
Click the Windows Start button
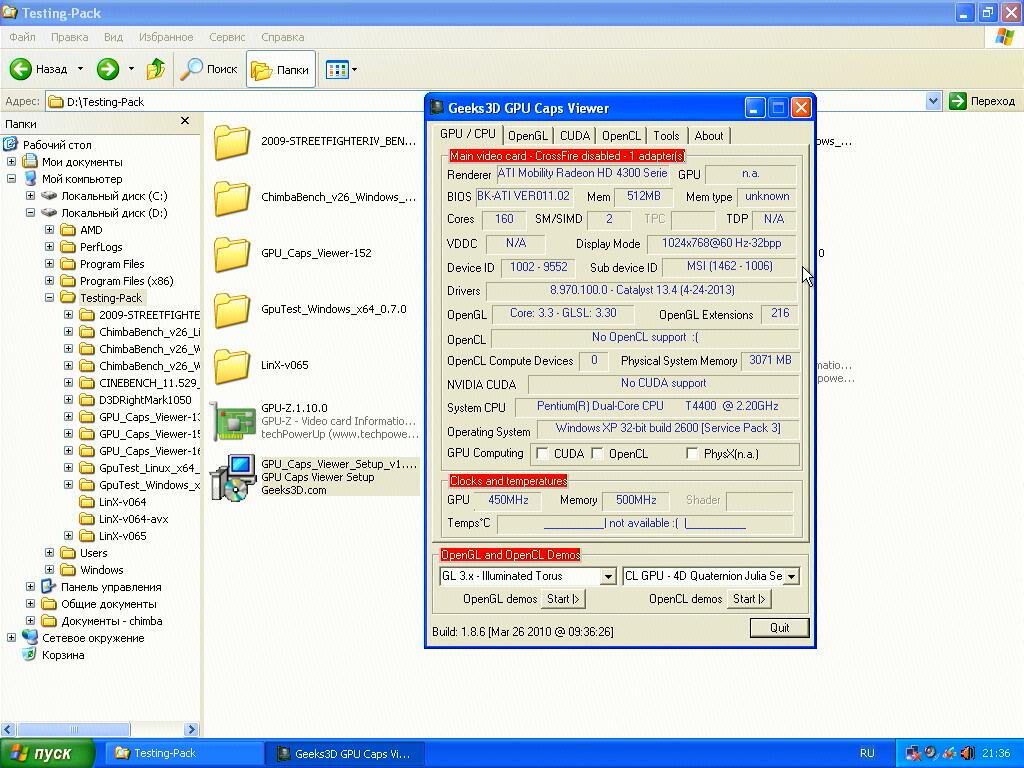(48, 753)
